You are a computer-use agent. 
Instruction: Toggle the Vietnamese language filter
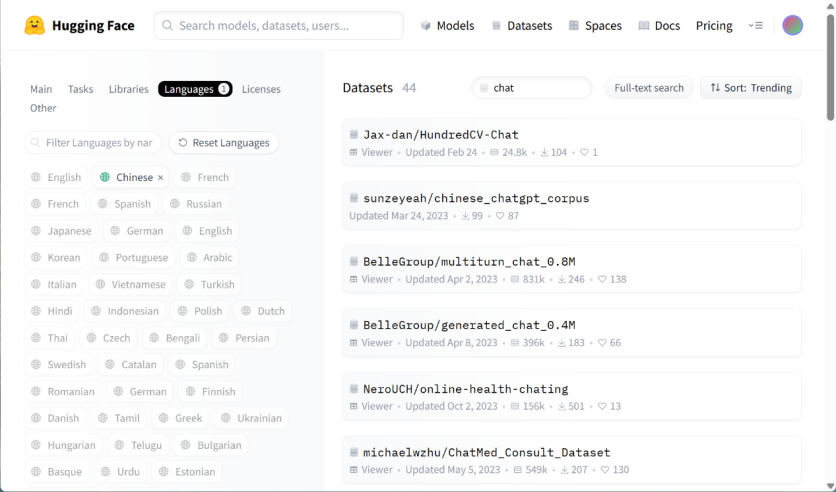pyautogui.click(x=130, y=285)
